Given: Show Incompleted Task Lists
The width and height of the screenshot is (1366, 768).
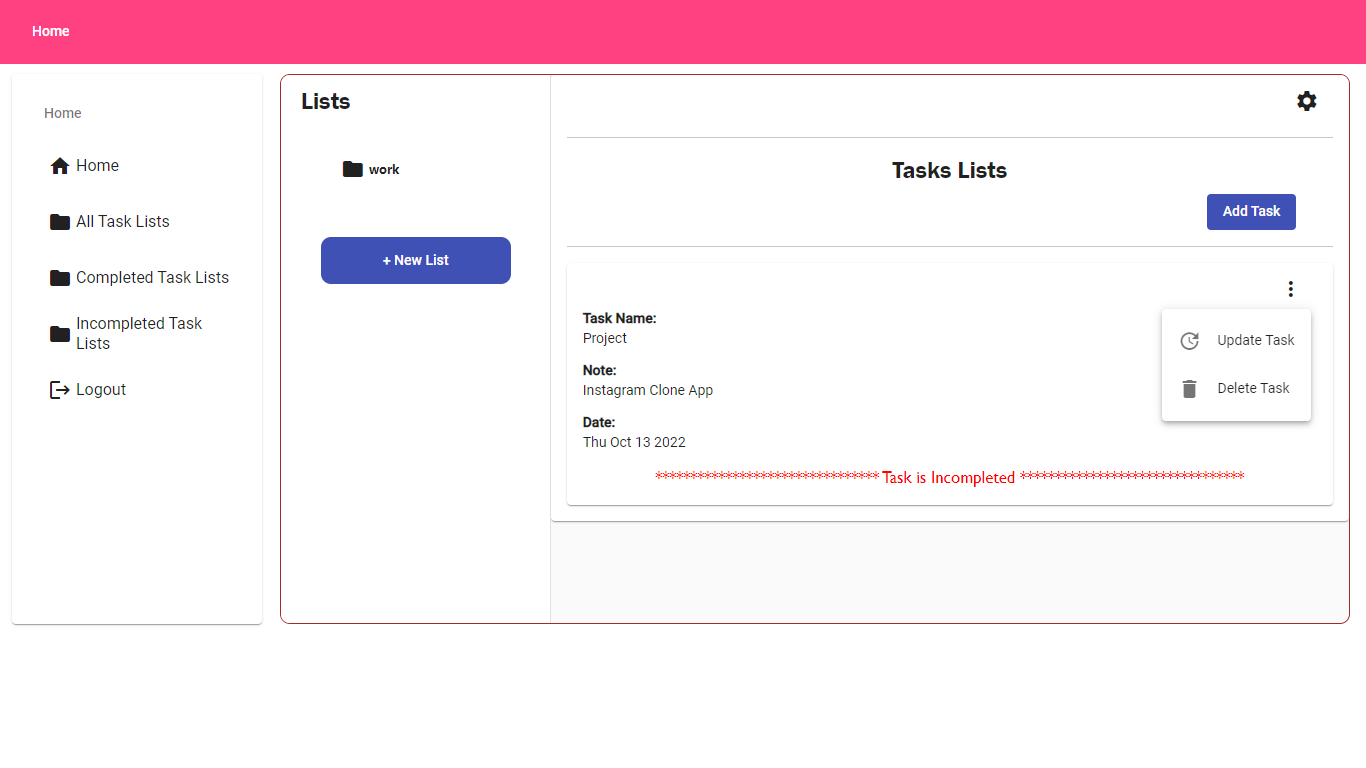Looking at the screenshot, I should 137,334.
